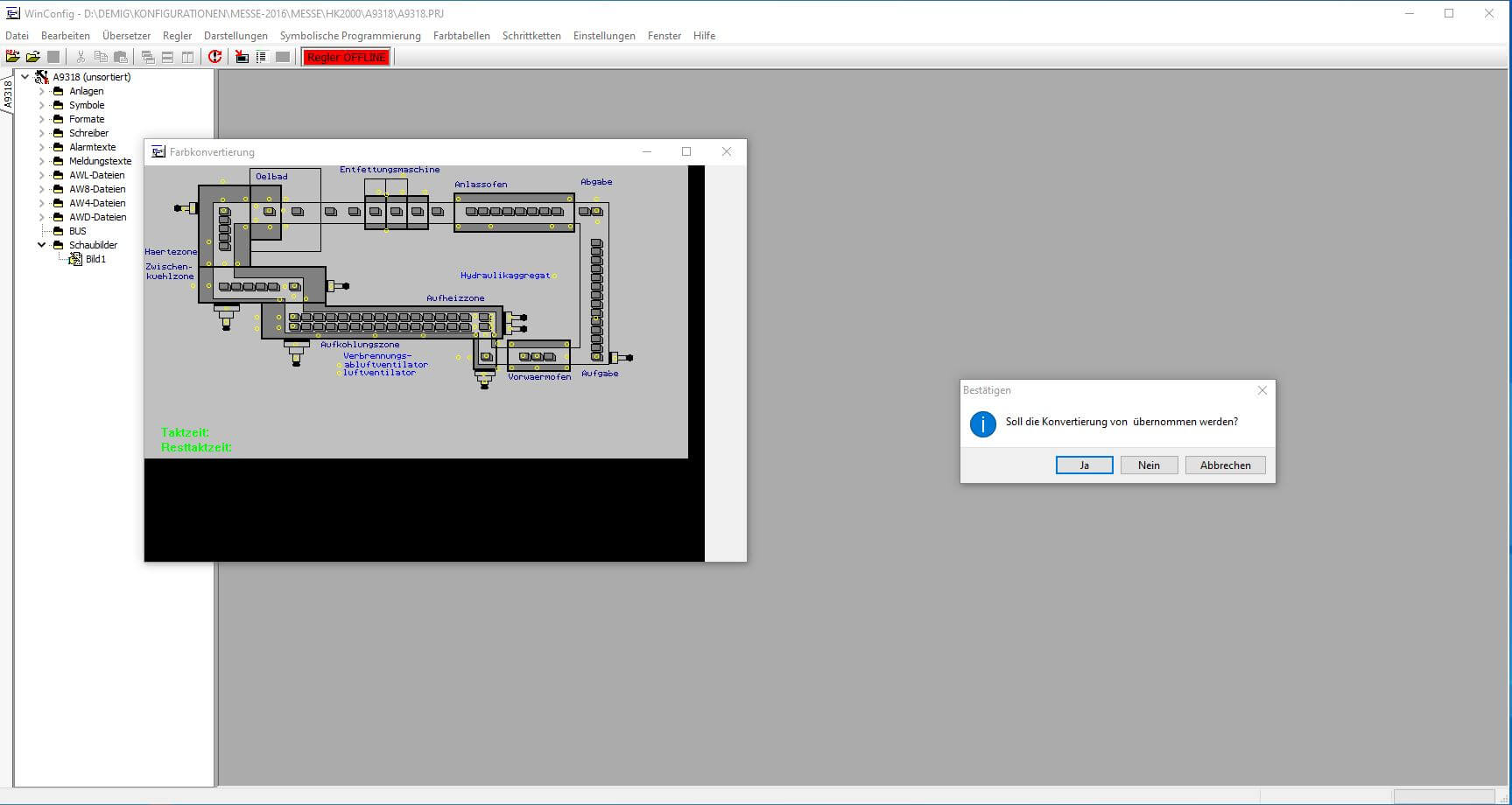This screenshot has width=1512, height=805.
Task: Open the Hilfe menu
Action: pos(704,36)
